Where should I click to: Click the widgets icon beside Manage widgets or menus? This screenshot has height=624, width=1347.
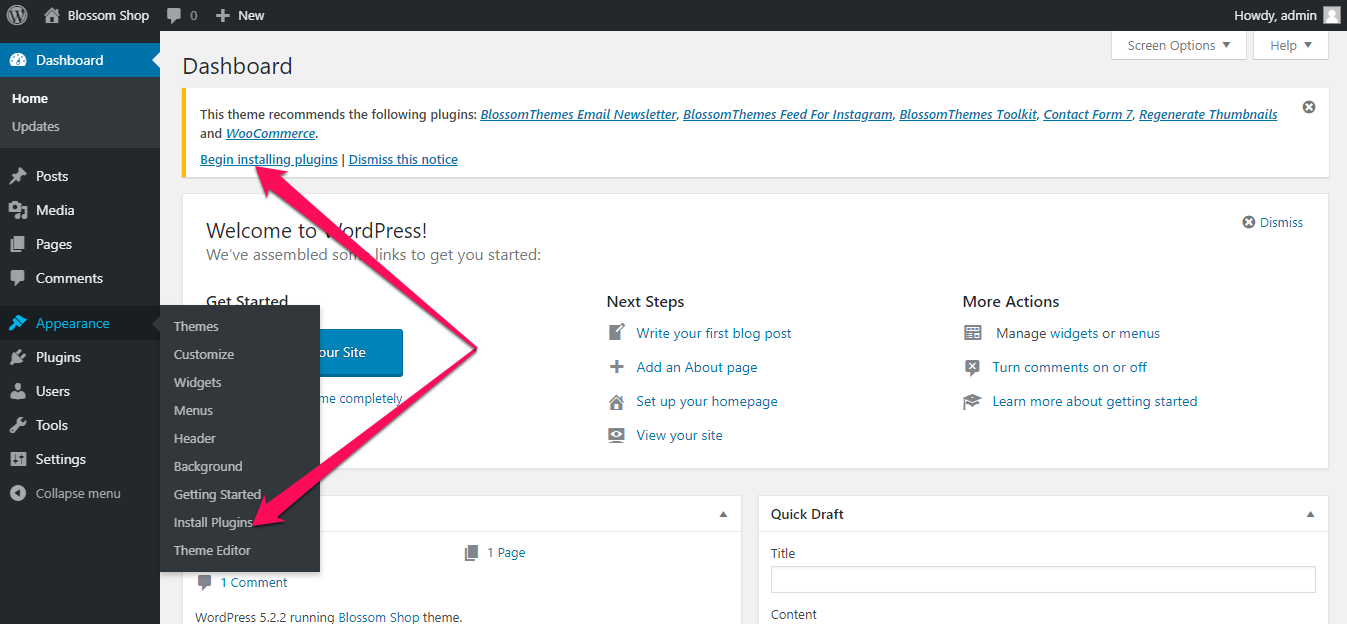click(973, 333)
